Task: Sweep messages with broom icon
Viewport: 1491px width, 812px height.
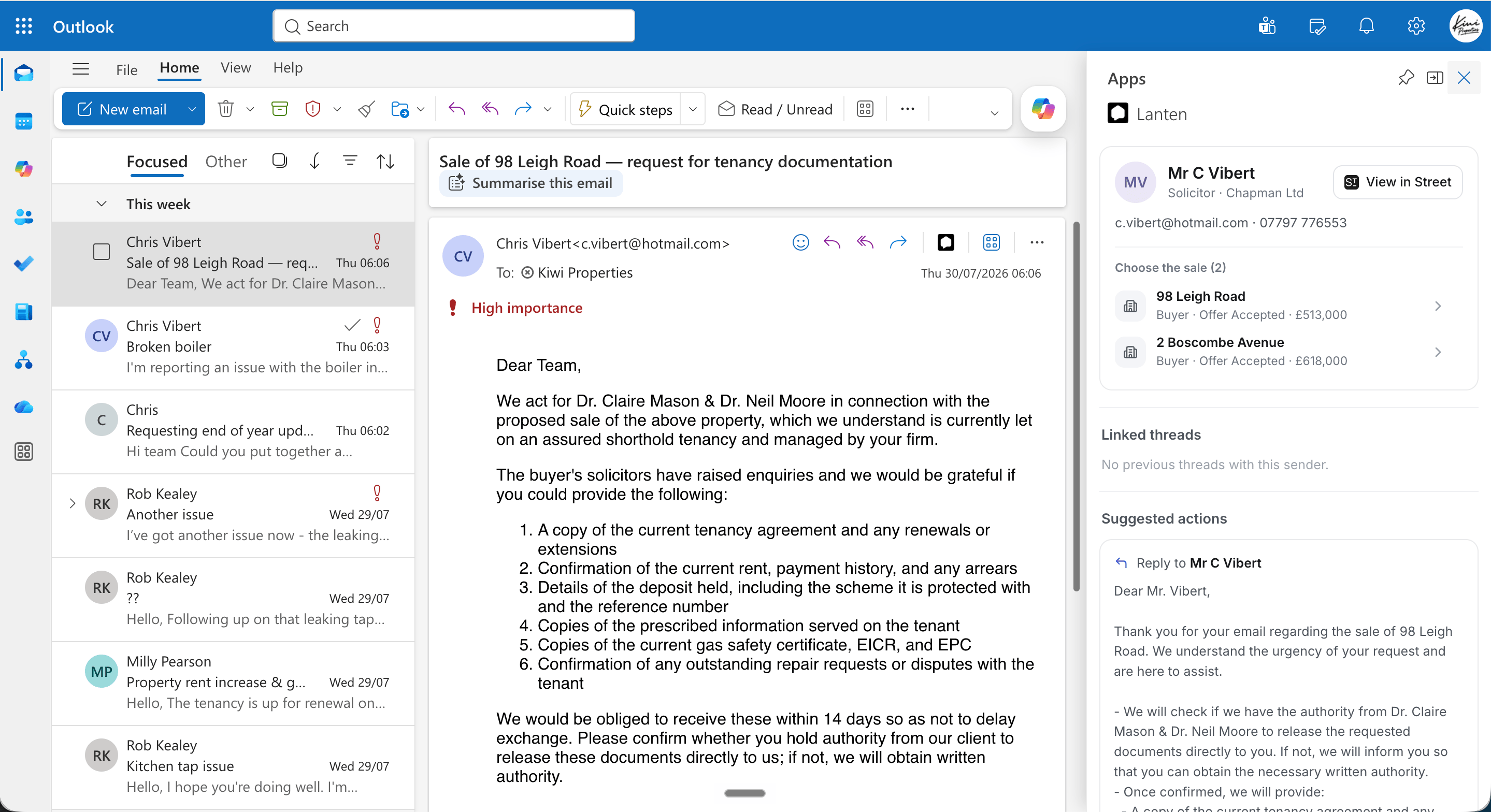Action: (x=366, y=109)
